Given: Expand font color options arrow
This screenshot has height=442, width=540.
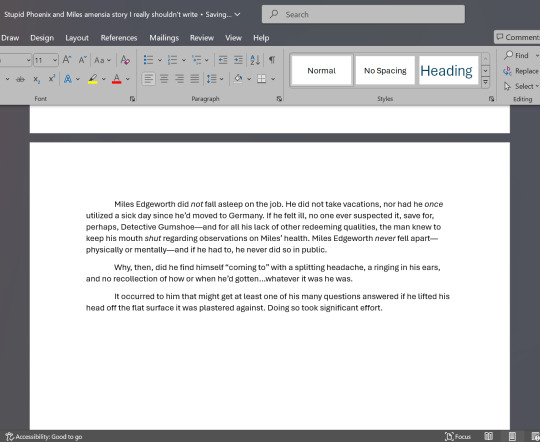Looking at the screenshot, I should (x=127, y=79).
